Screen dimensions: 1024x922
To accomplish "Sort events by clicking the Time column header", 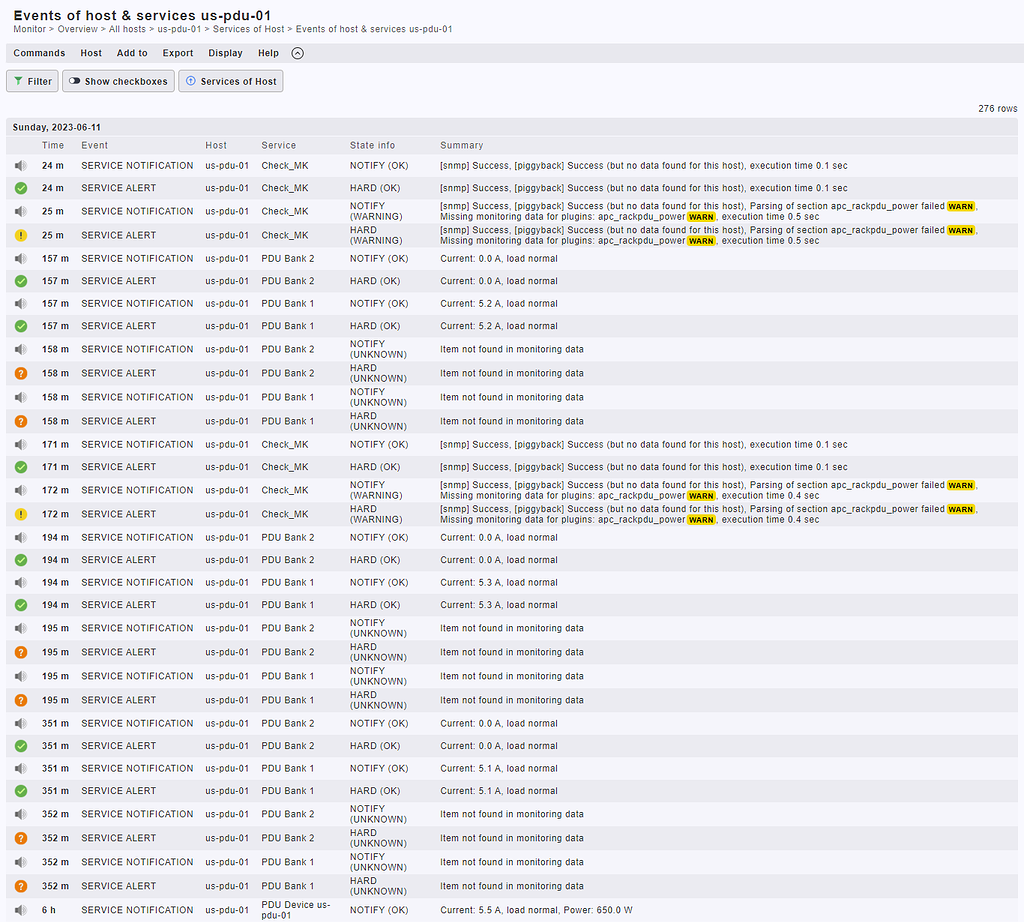I will click(x=53, y=145).
